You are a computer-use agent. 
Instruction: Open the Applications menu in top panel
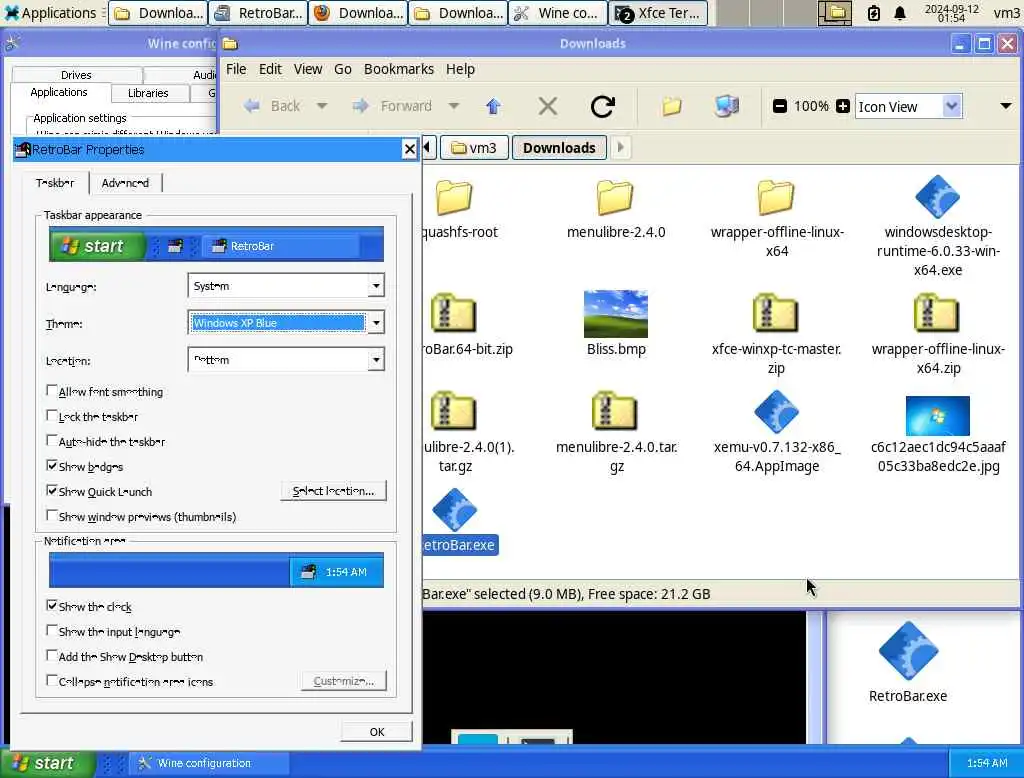pos(50,13)
